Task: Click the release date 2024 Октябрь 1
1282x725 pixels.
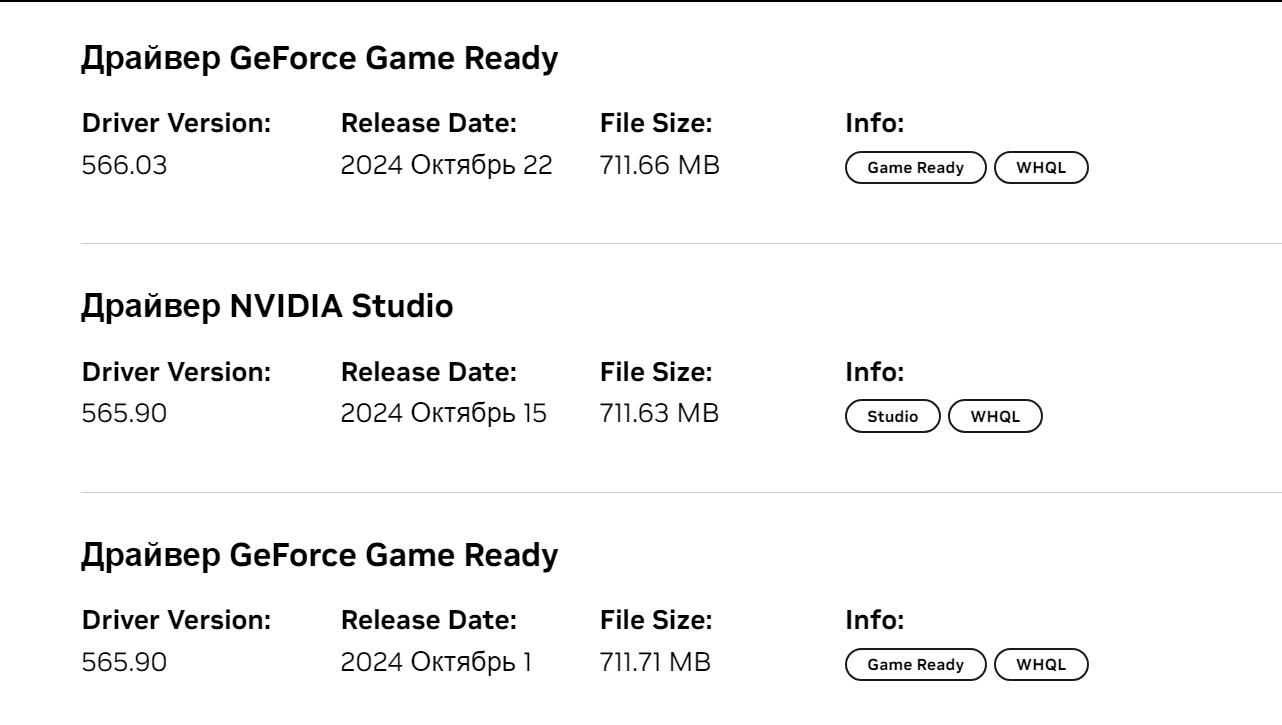Action: coord(438,662)
